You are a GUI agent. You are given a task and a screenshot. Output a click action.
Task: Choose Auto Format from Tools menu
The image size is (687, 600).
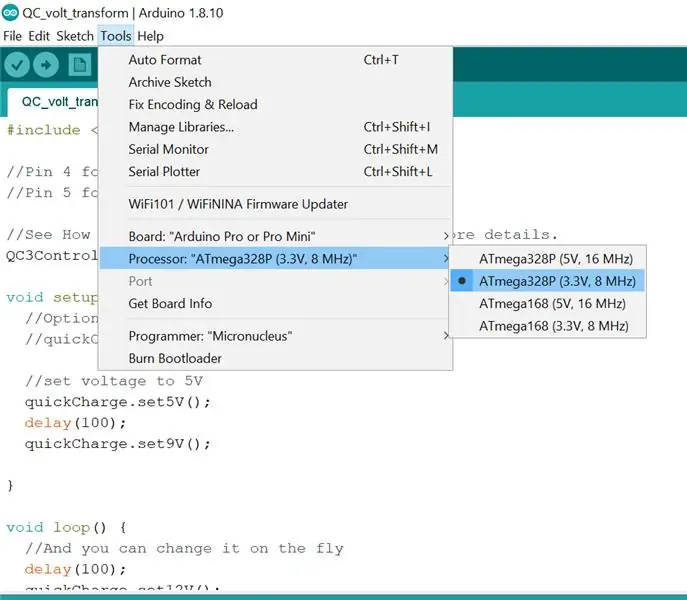pos(276,60)
